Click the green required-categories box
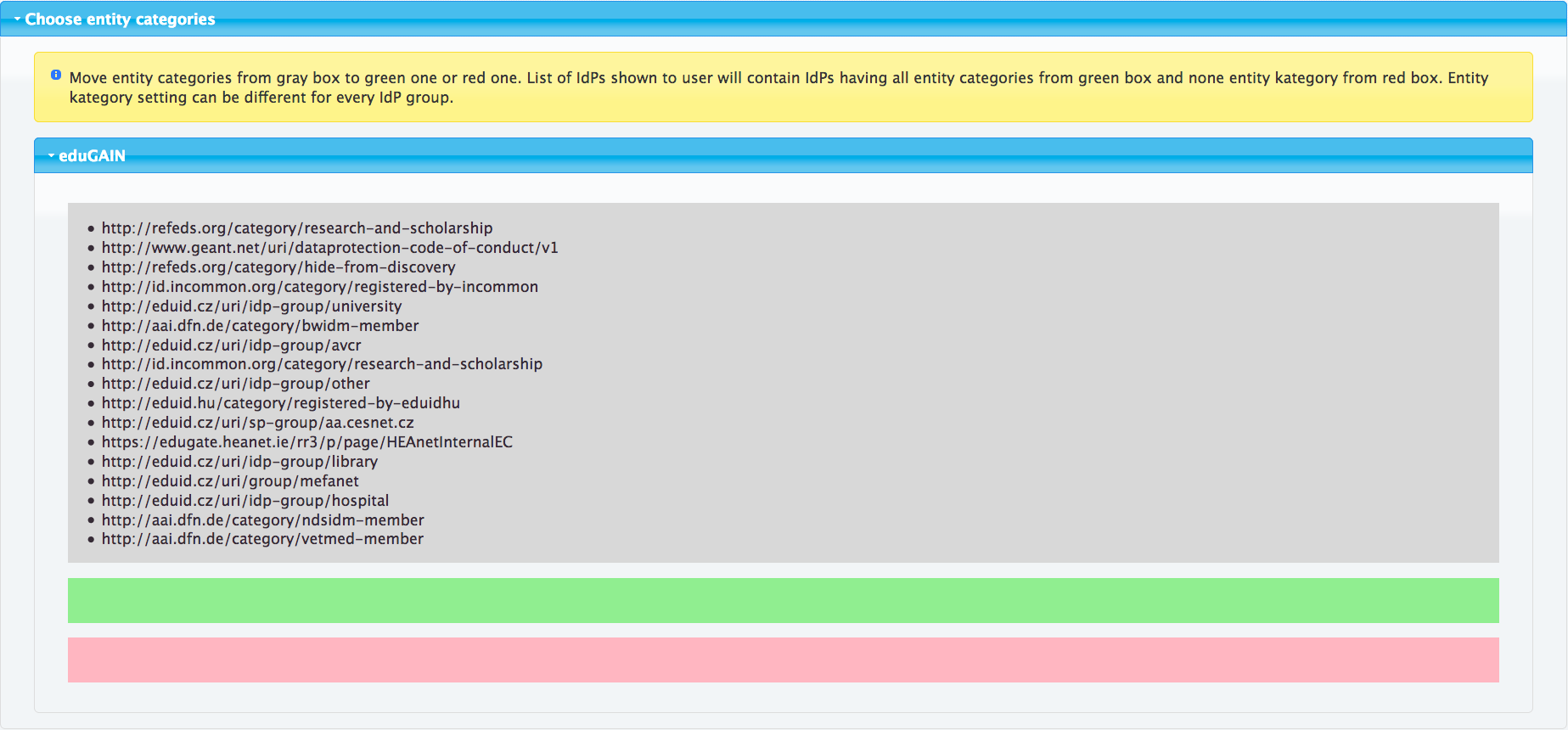 click(783, 601)
